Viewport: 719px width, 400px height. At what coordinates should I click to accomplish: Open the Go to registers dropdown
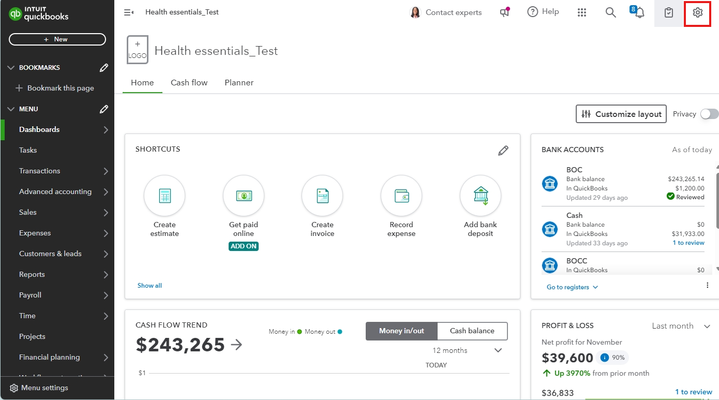point(572,287)
